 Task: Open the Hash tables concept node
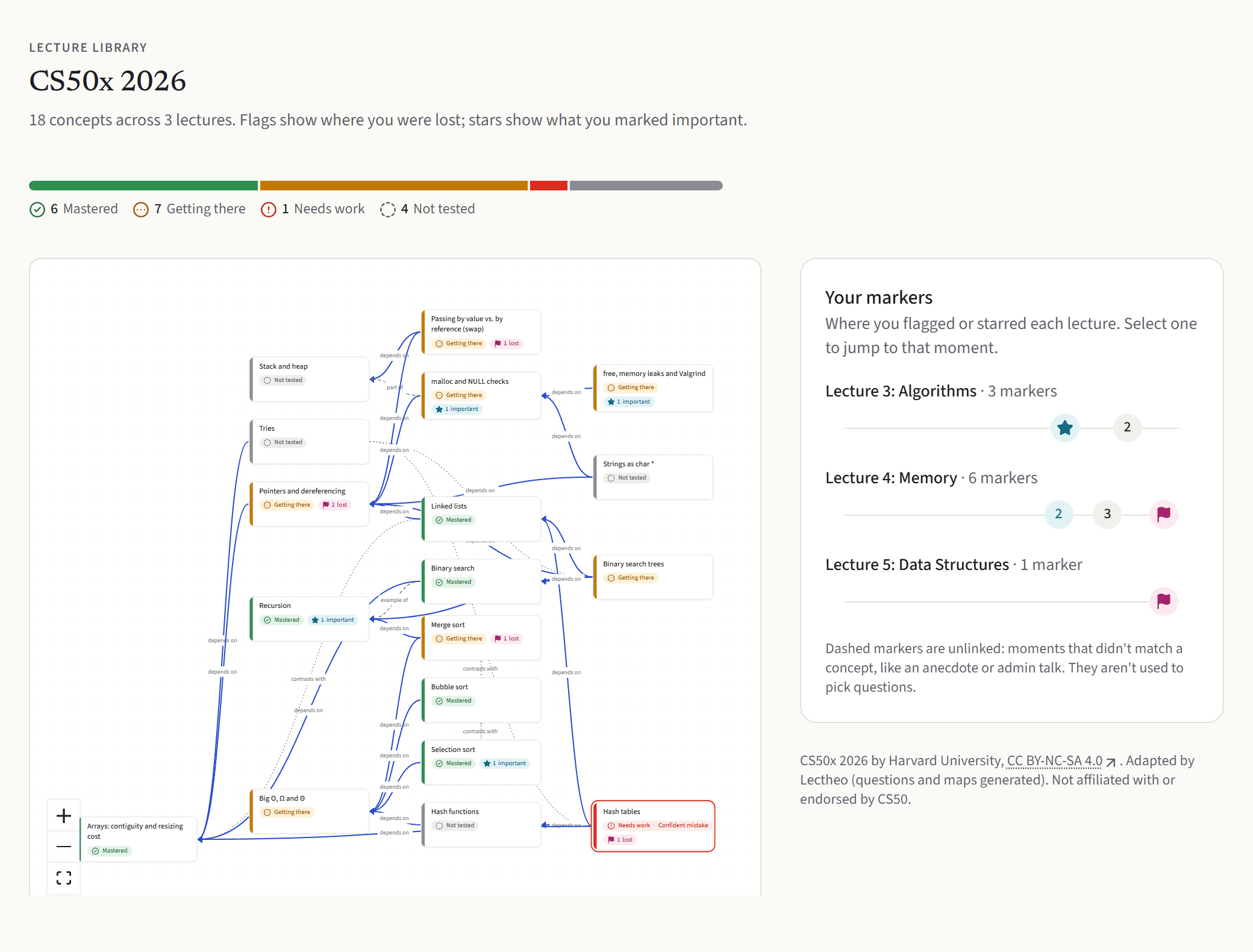pyautogui.click(x=653, y=826)
